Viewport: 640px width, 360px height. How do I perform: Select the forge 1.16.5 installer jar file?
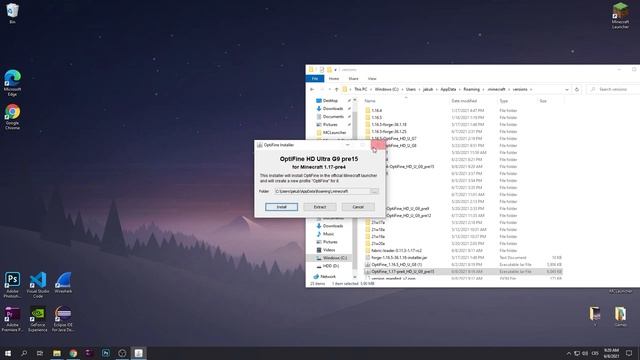point(399,258)
